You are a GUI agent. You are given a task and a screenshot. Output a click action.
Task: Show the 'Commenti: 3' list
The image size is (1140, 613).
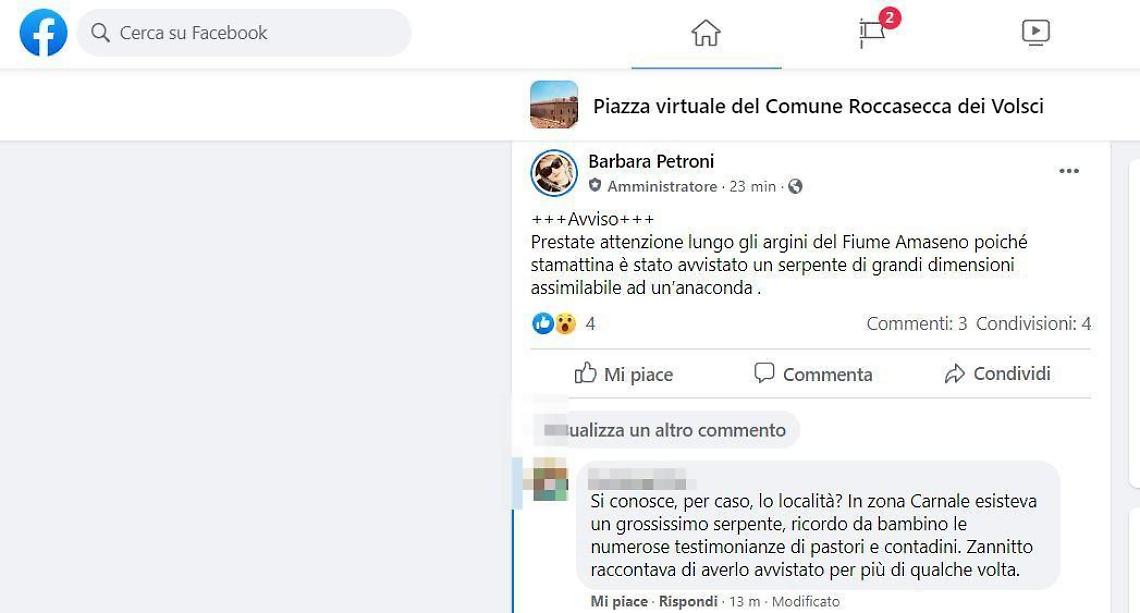[916, 324]
